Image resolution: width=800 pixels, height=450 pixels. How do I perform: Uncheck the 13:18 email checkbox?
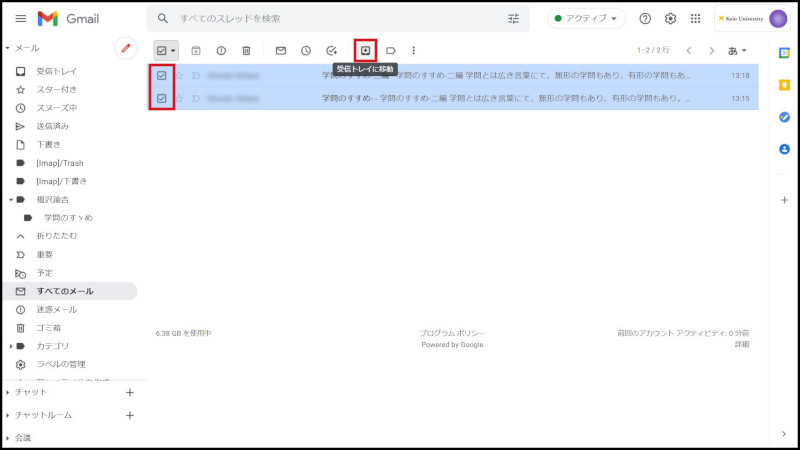pos(162,75)
